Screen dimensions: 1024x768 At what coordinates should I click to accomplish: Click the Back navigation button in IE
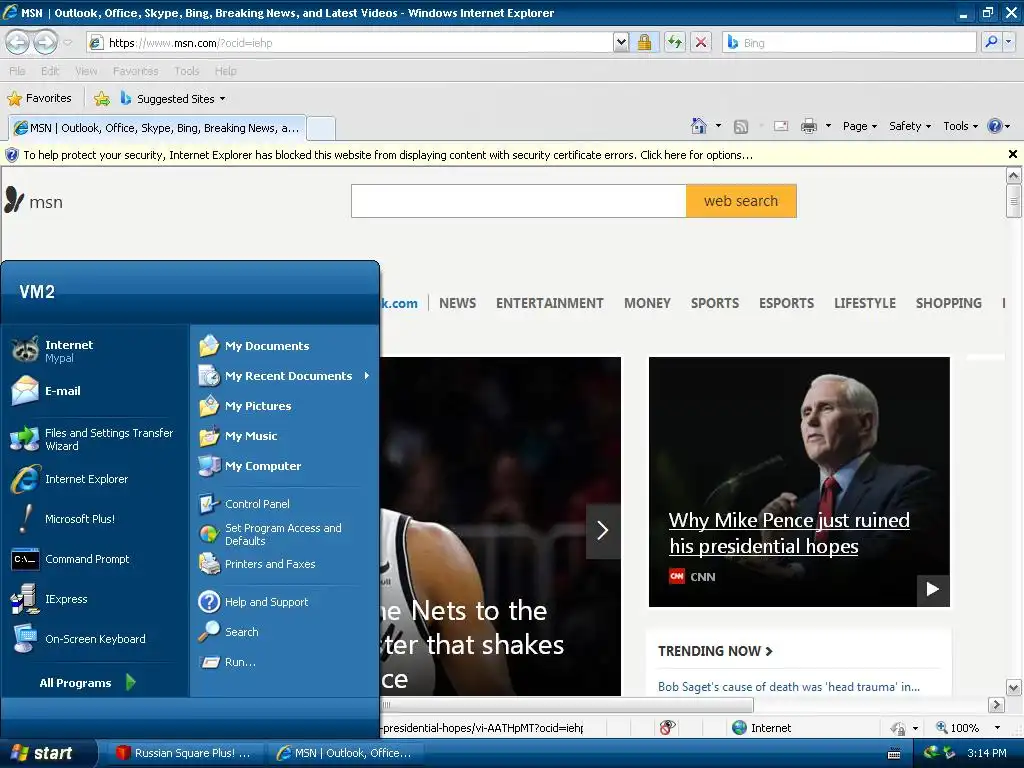[x=18, y=42]
